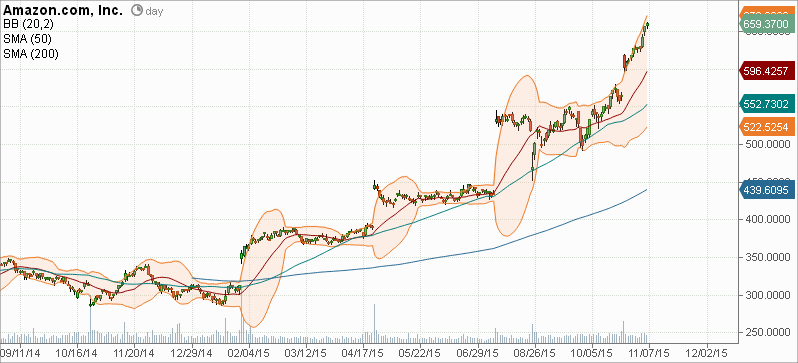Click the 08/26/15 date label

coord(534,352)
